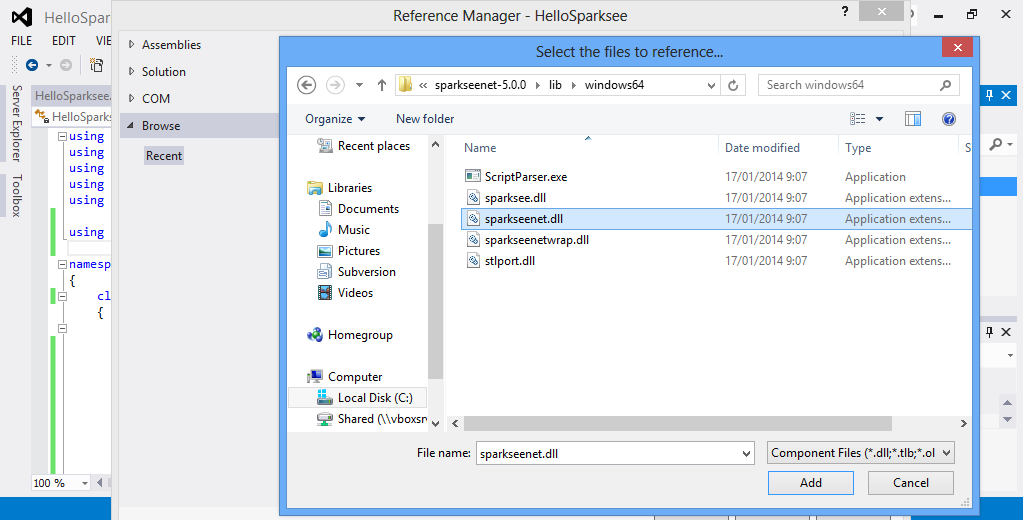Image resolution: width=1023 pixels, height=520 pixels.
Task: Expand Solution in Reference Manager
Action: click(132, 71)
